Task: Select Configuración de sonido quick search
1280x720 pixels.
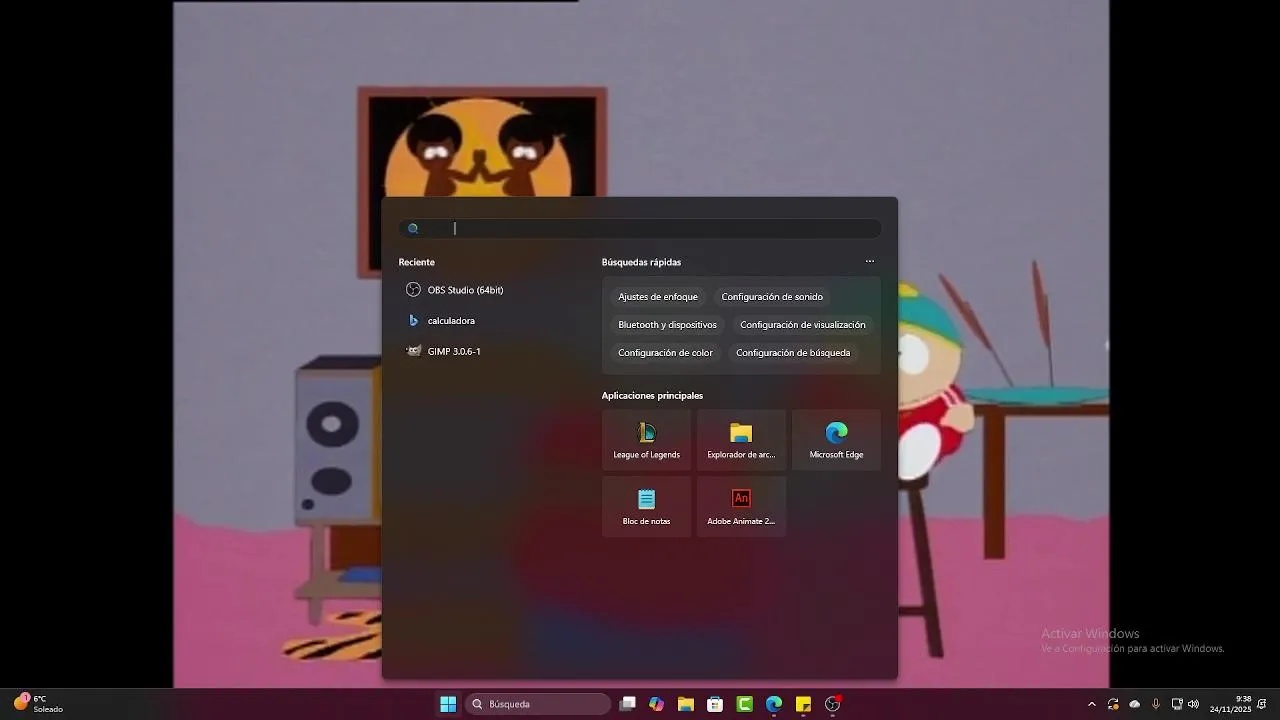Action: click(x=772, y=297)
